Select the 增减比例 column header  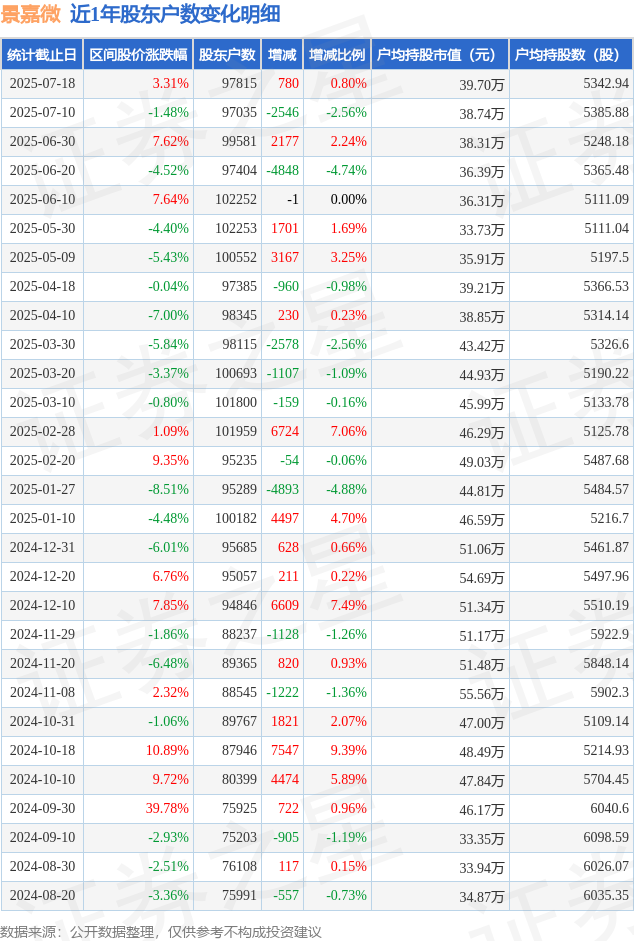[337, 55]
